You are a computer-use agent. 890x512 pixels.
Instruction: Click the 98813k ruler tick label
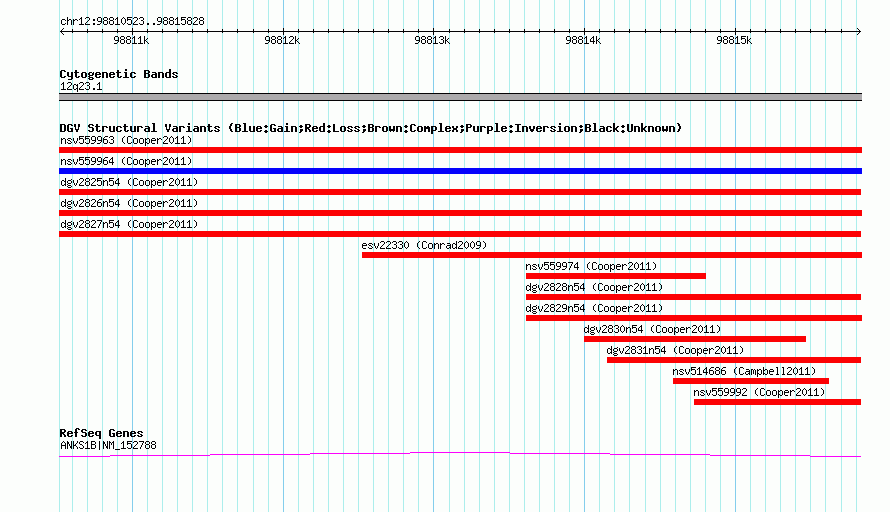pyautogui.click(x=432, y=40)
